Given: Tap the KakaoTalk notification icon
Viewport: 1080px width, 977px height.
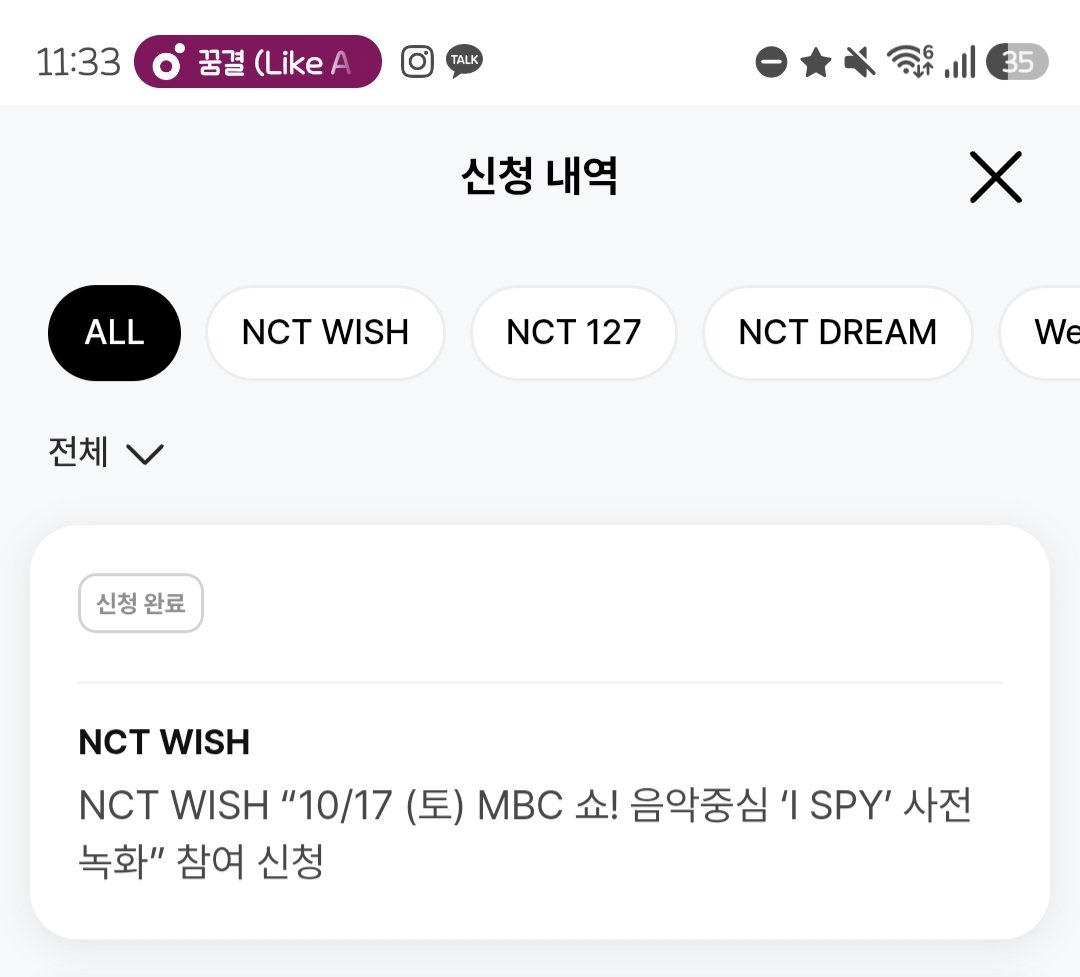Looking at the screenshot, I should pyautogui.click(x=464, y=61).
